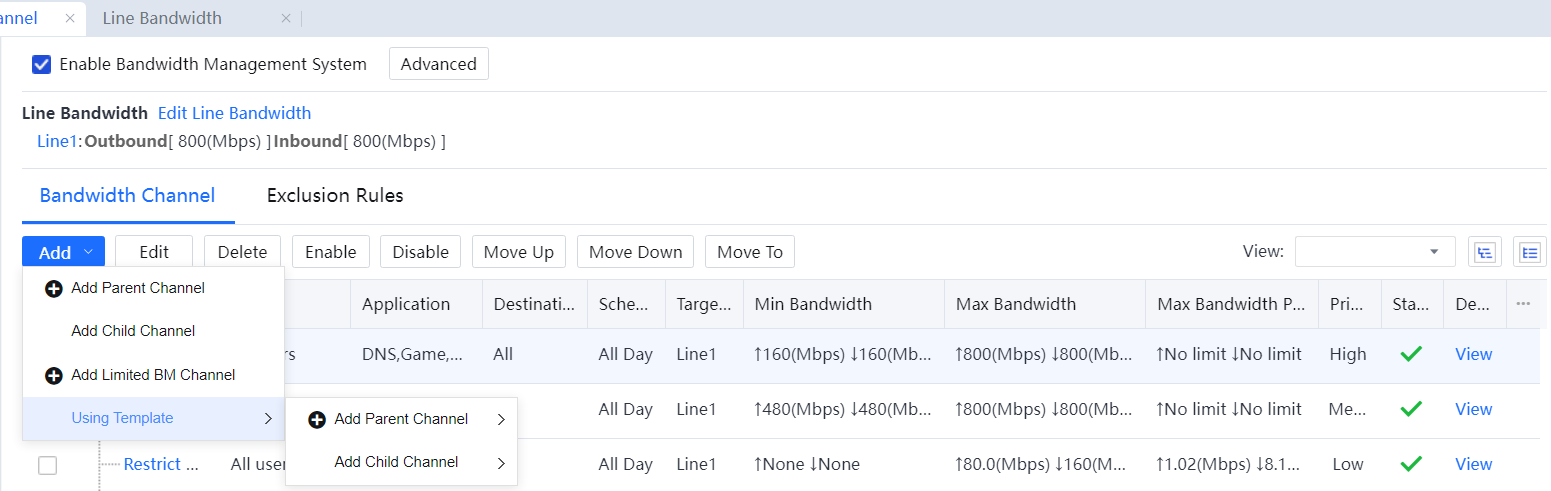Click green status checkmark in Low priority row
The height and width of the screenshot is (491, 1551).
click(1410, 464)
